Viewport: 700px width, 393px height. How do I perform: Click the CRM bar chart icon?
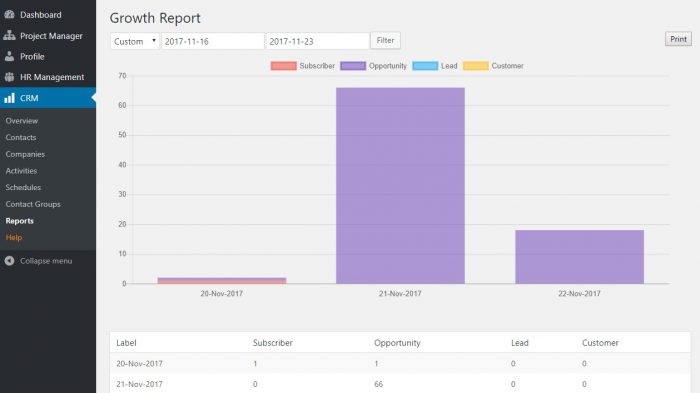pyautogui.click(x=9, y=98)
